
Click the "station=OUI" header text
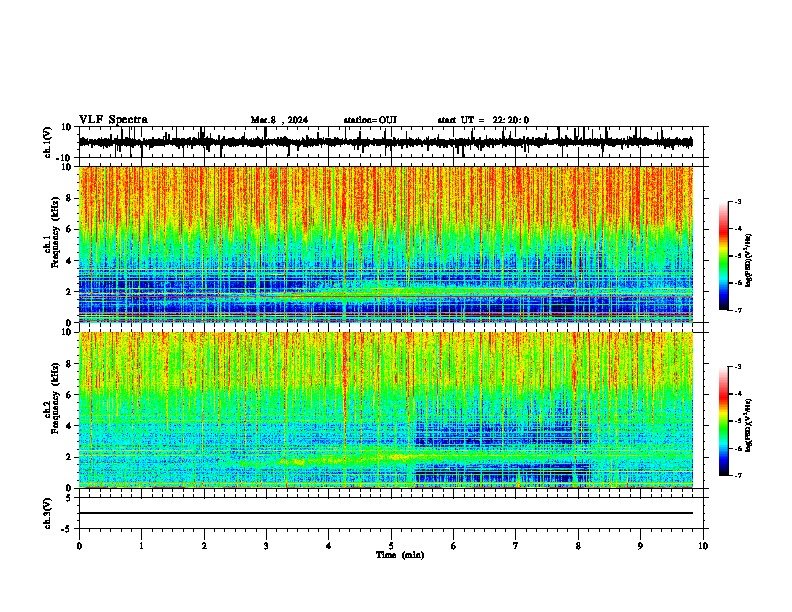(370, 120)
